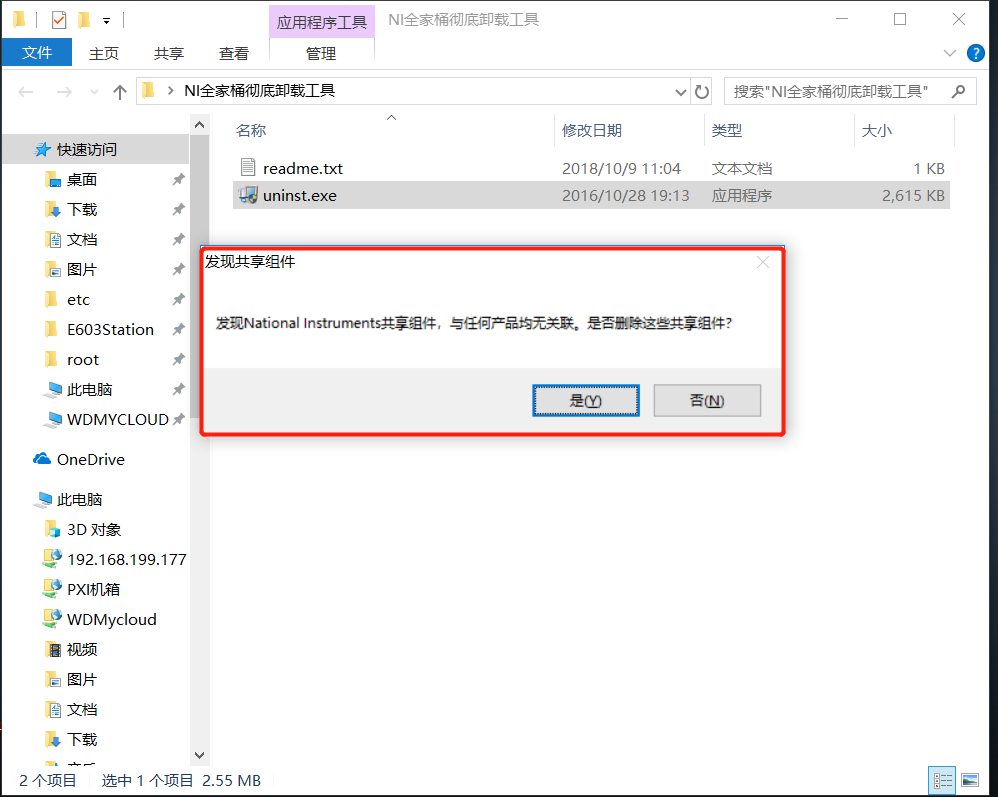Sort by 修改日期 column header

591,130
